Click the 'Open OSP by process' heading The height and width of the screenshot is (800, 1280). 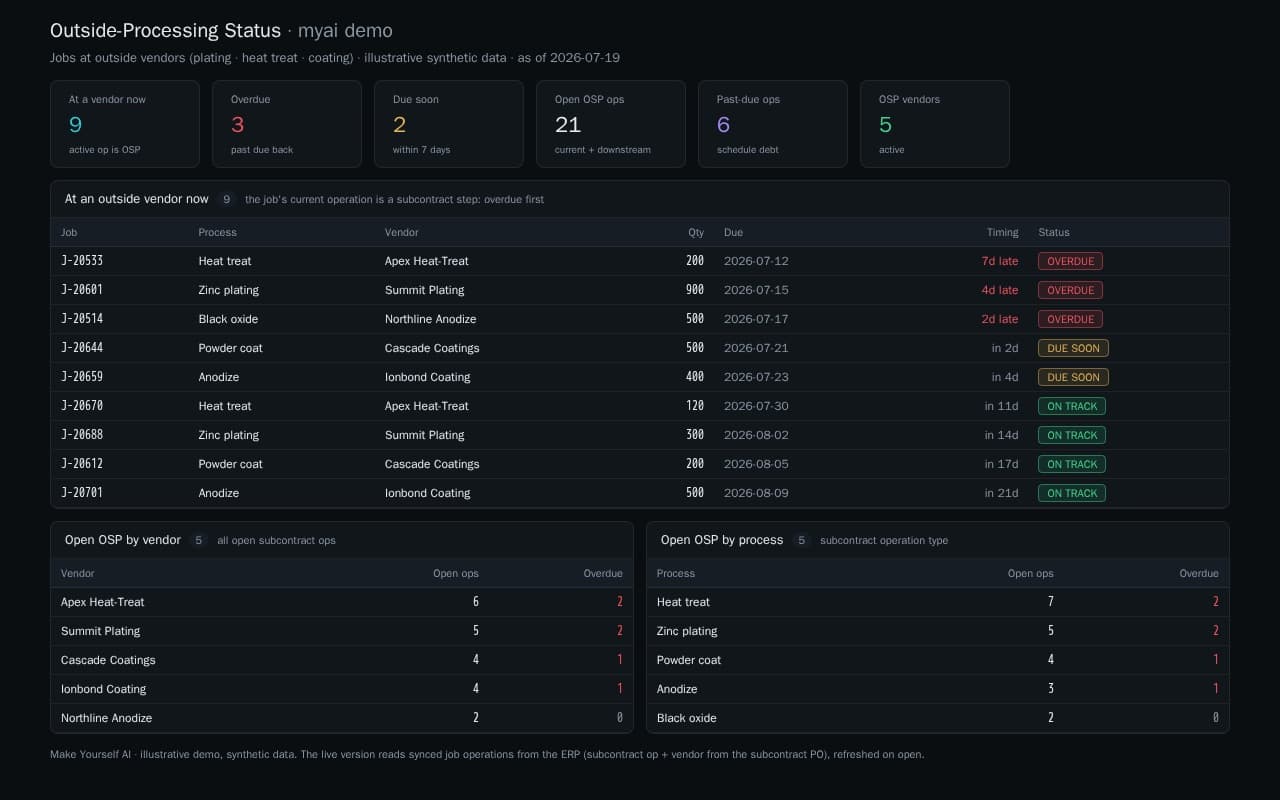[x=722, y=540]
